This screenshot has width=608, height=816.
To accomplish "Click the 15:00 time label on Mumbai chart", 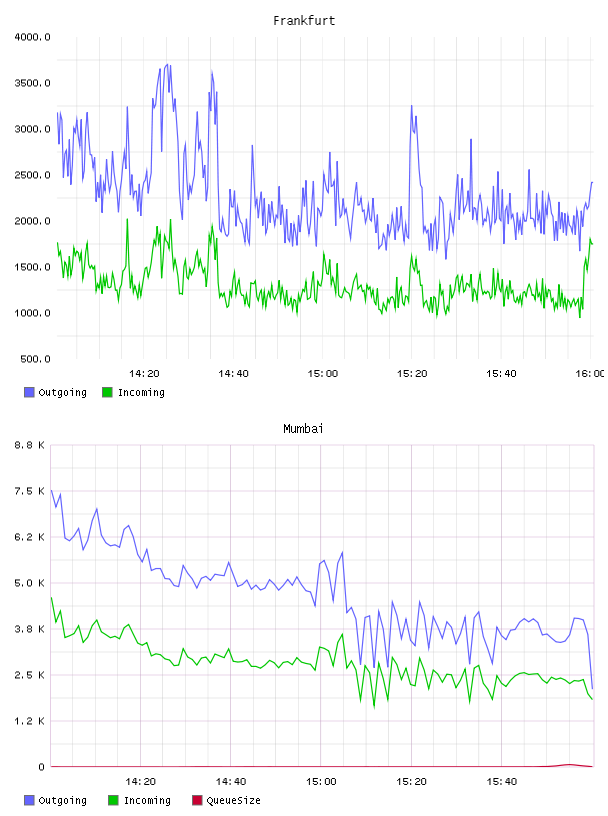I will click(x=321, y=782).
